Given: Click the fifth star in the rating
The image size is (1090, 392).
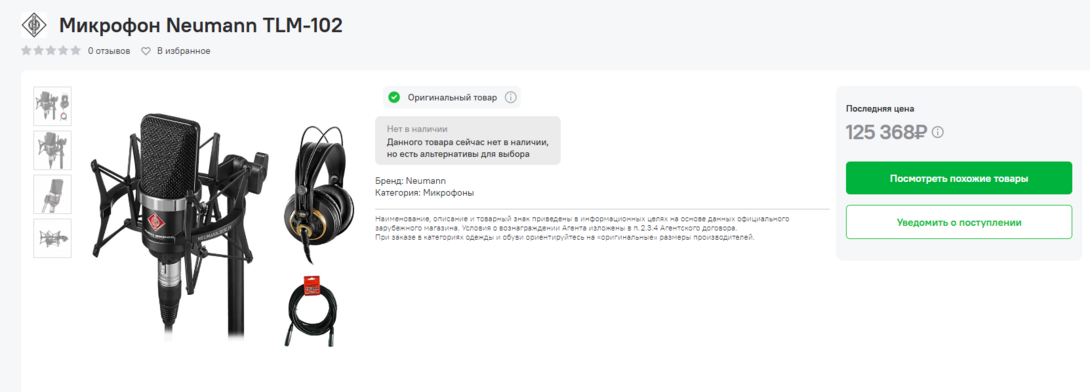Looking at the screenshot, I should coord(76,50).
